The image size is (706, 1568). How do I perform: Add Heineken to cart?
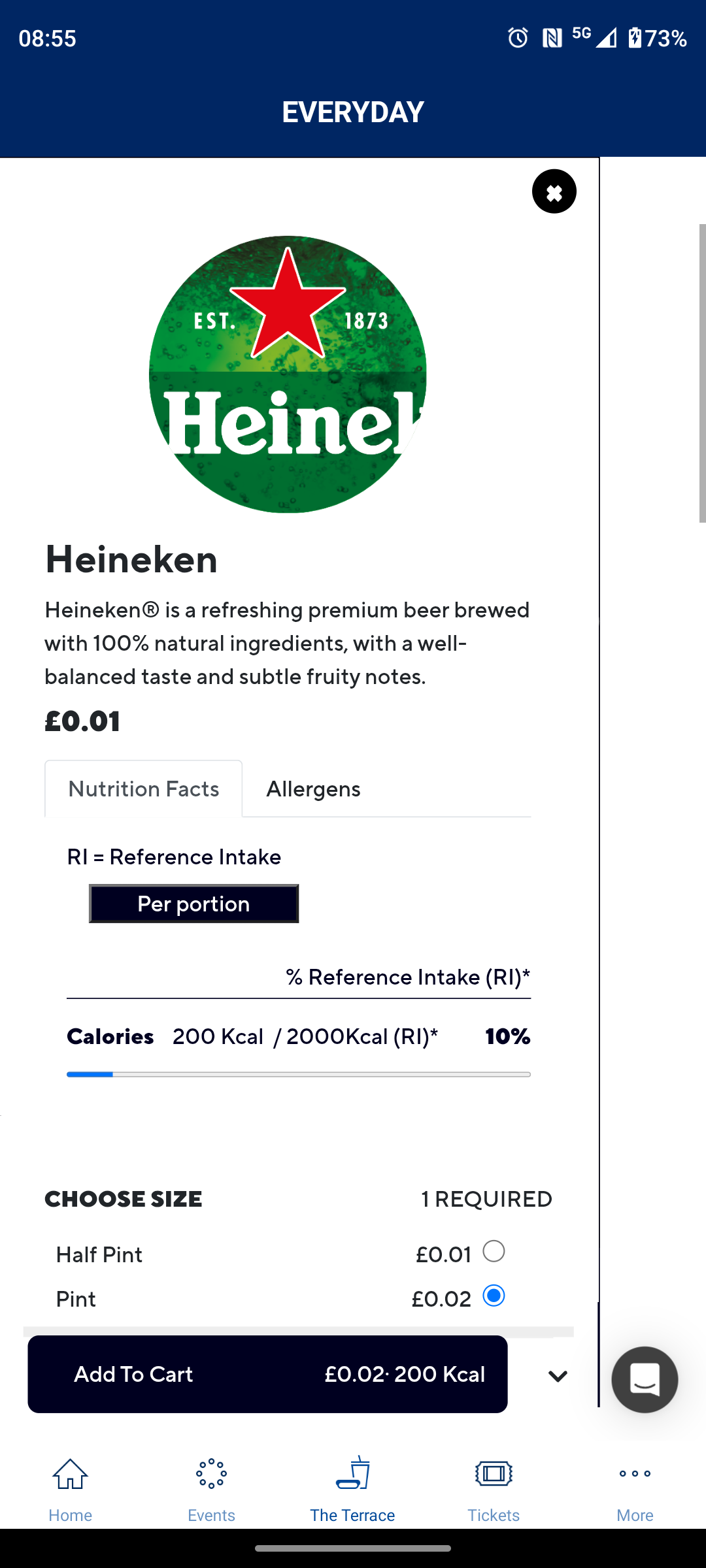(x=267, y=1374)
